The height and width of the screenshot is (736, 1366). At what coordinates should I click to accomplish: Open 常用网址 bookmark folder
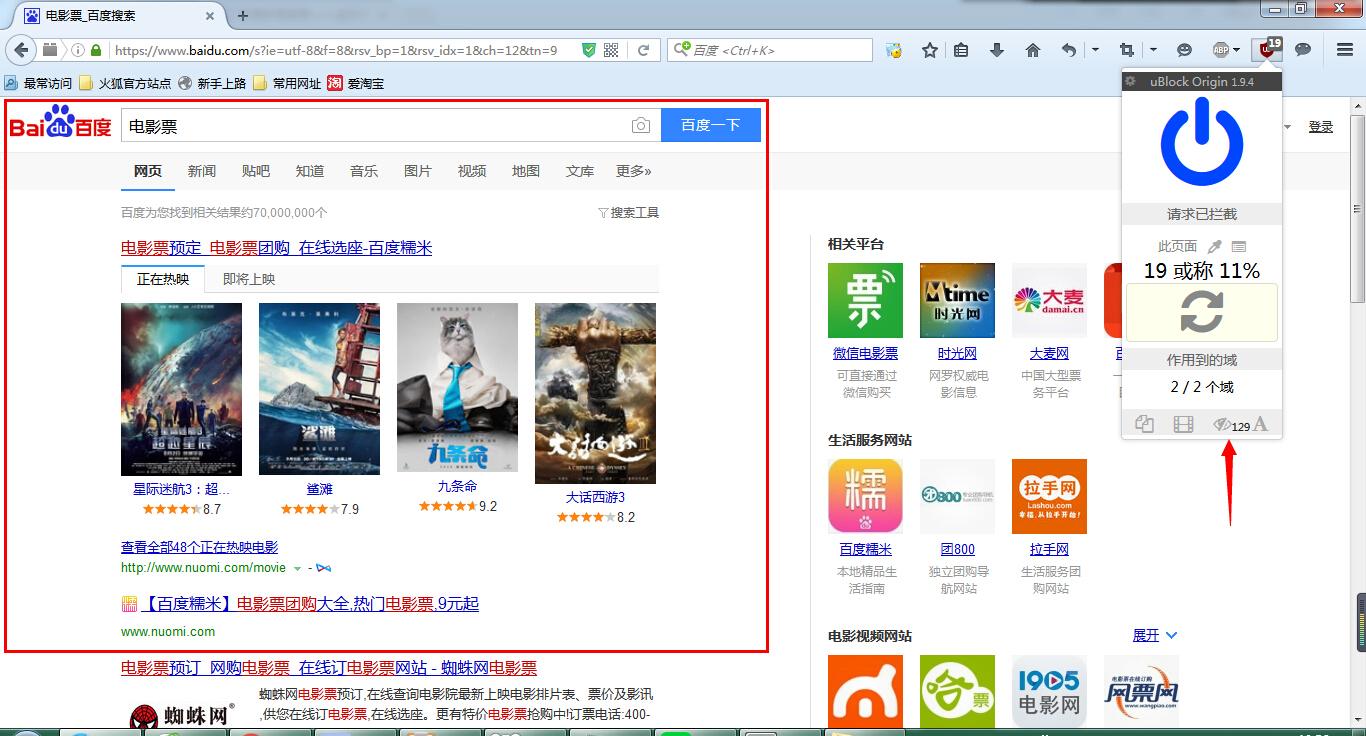point(287,83)
